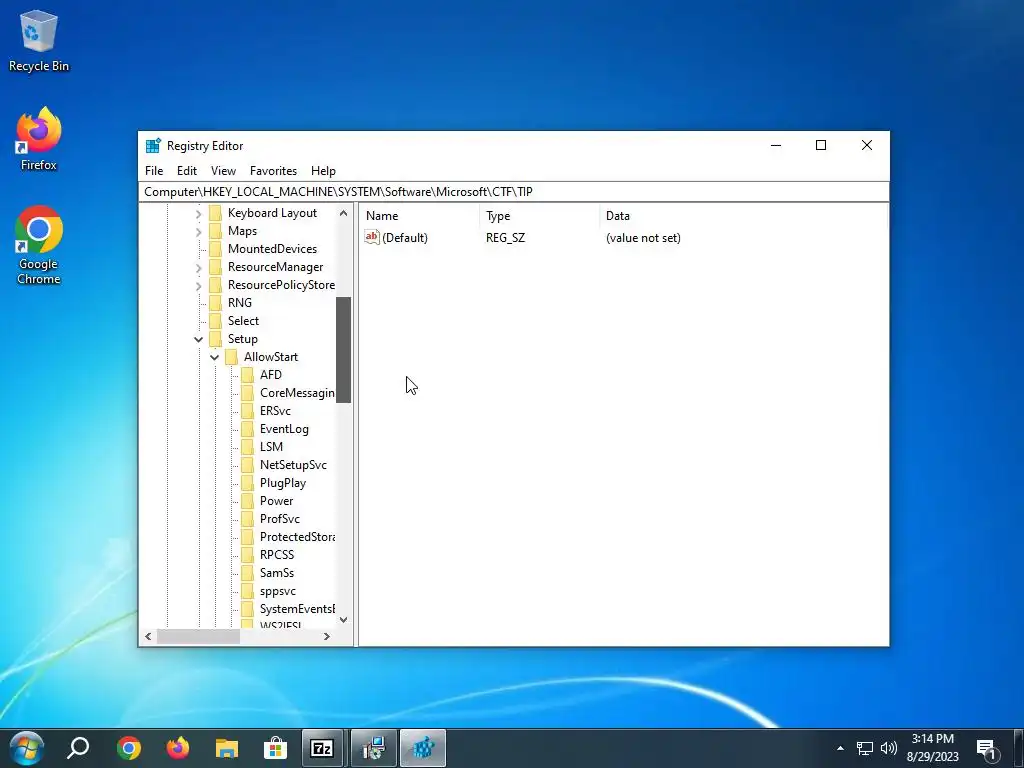The width and height of the screenshot is (1024, 768).
Task: Select the ProtectedStorage key
Action: click(296, 537)
